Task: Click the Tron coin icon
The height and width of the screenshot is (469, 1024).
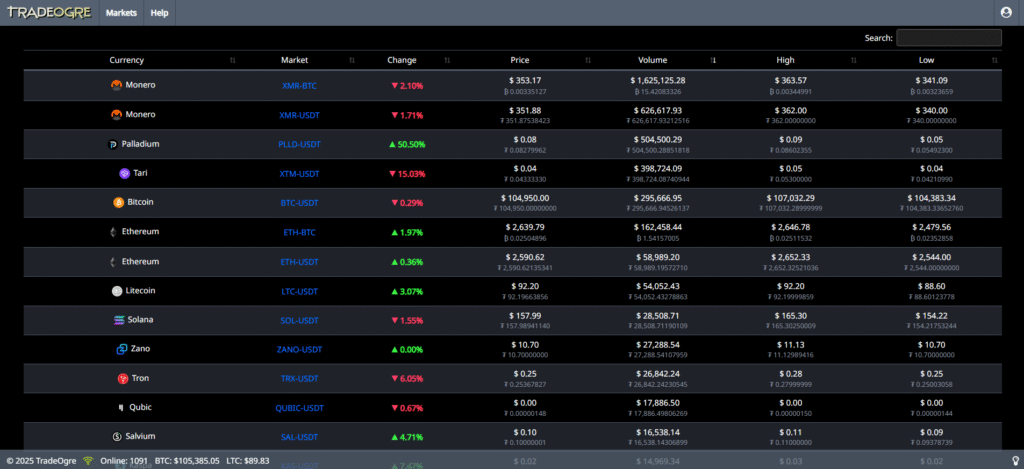Action: click(x=123, y=379)
